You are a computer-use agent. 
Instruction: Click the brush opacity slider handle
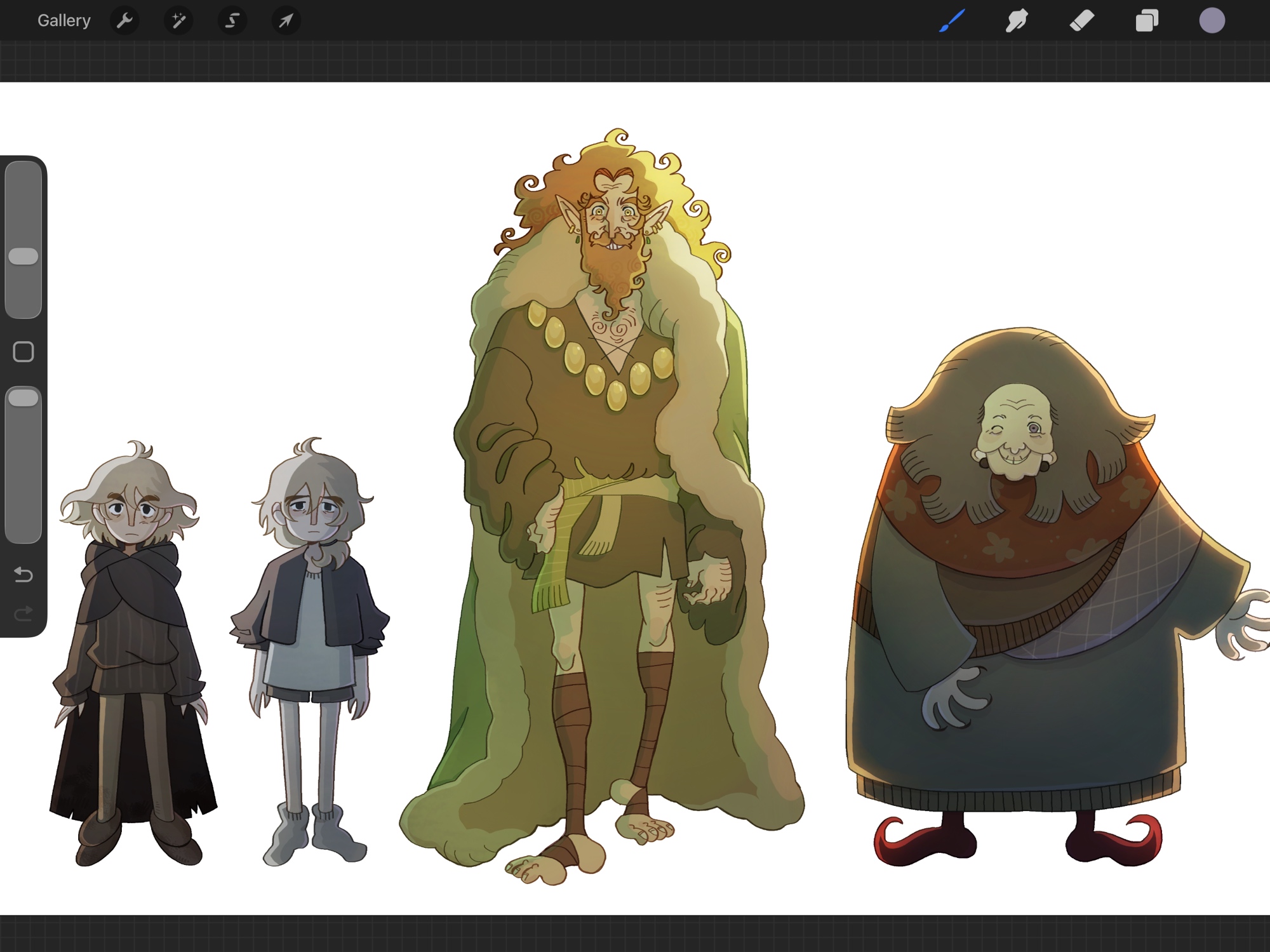pos(23,398)
